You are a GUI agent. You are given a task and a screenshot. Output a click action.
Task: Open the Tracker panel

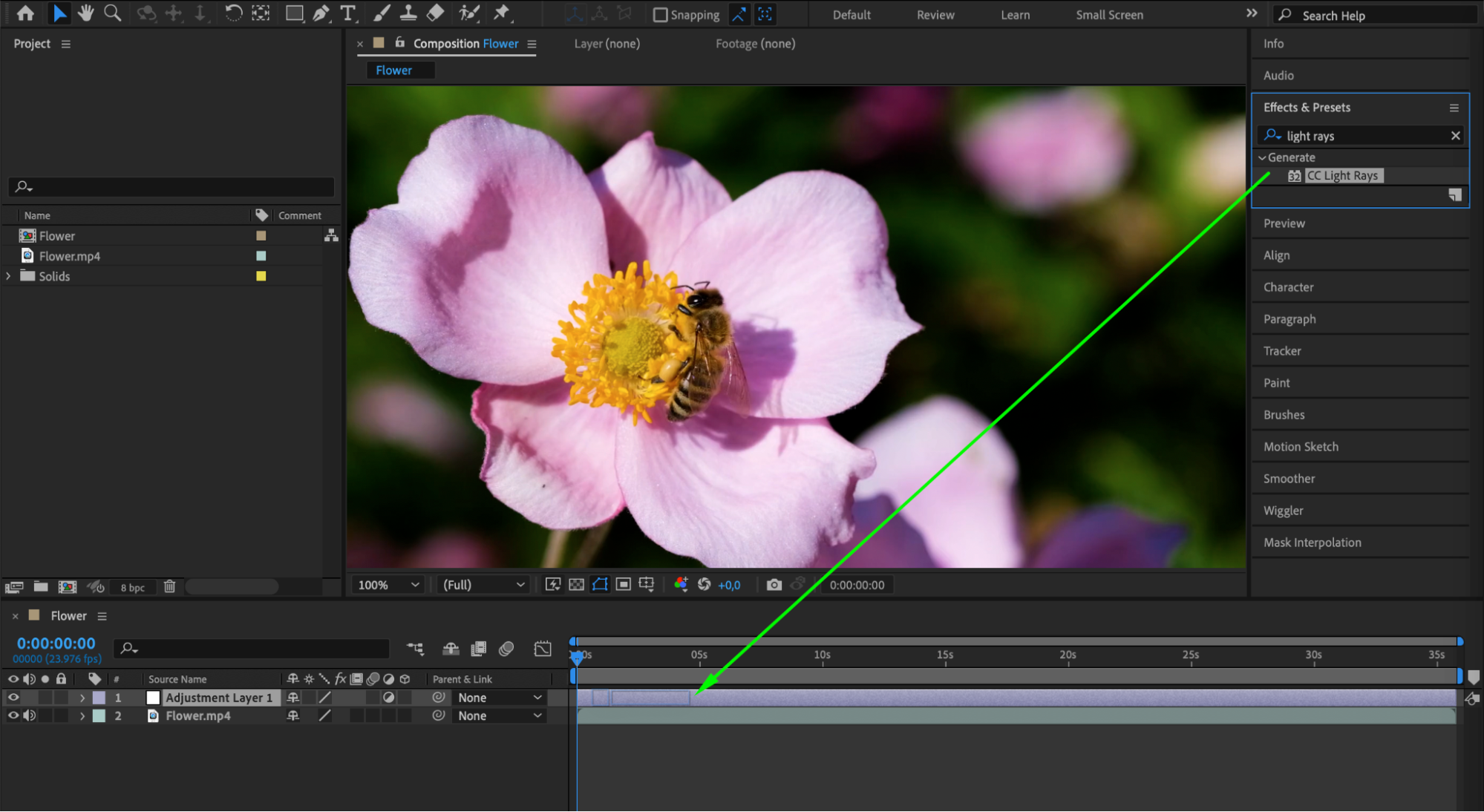(1282, 351)
